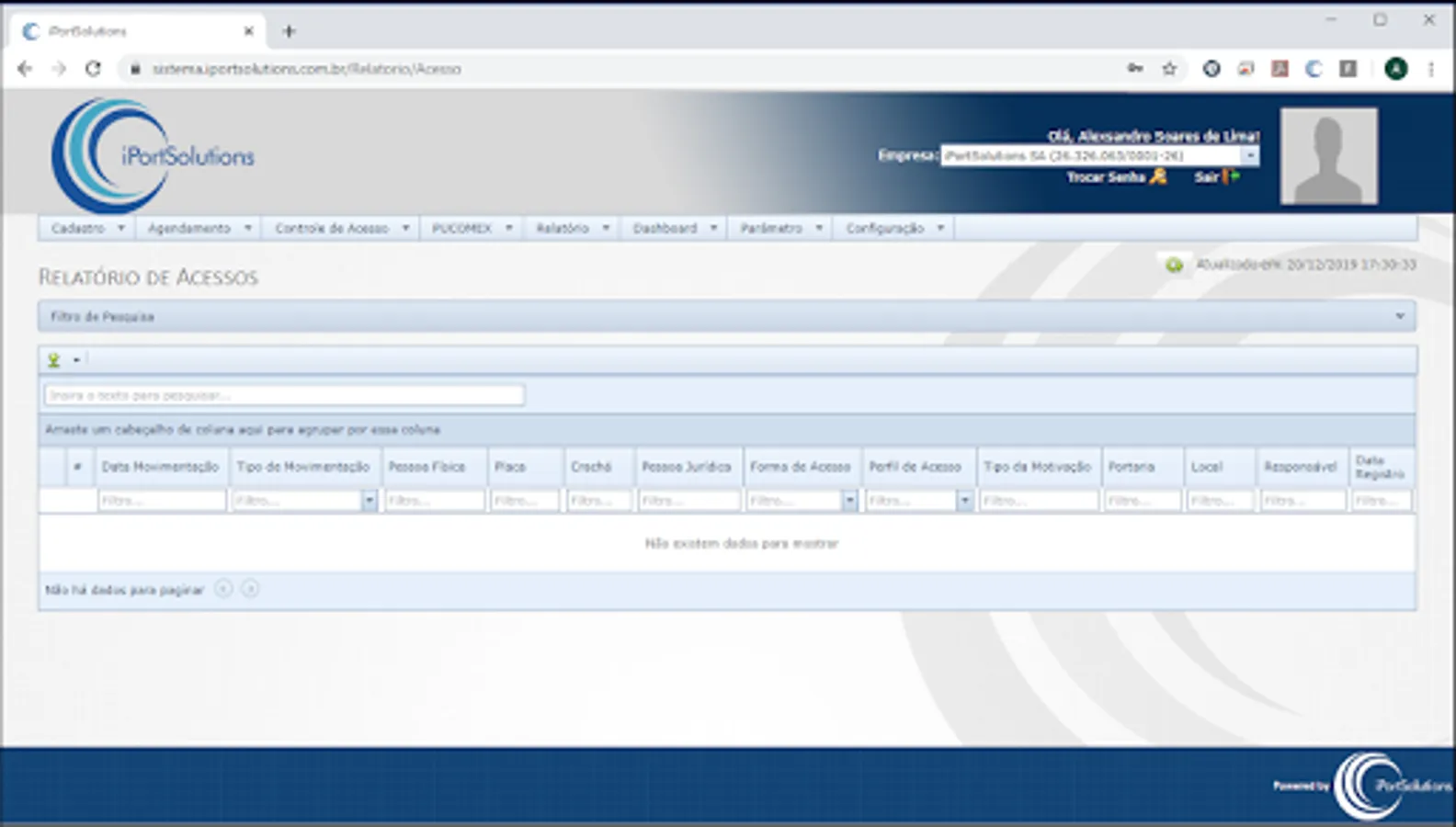1456x827 pixels.
Task: Sort by Tipo de Motivação column header
Action: [1037, 467]
